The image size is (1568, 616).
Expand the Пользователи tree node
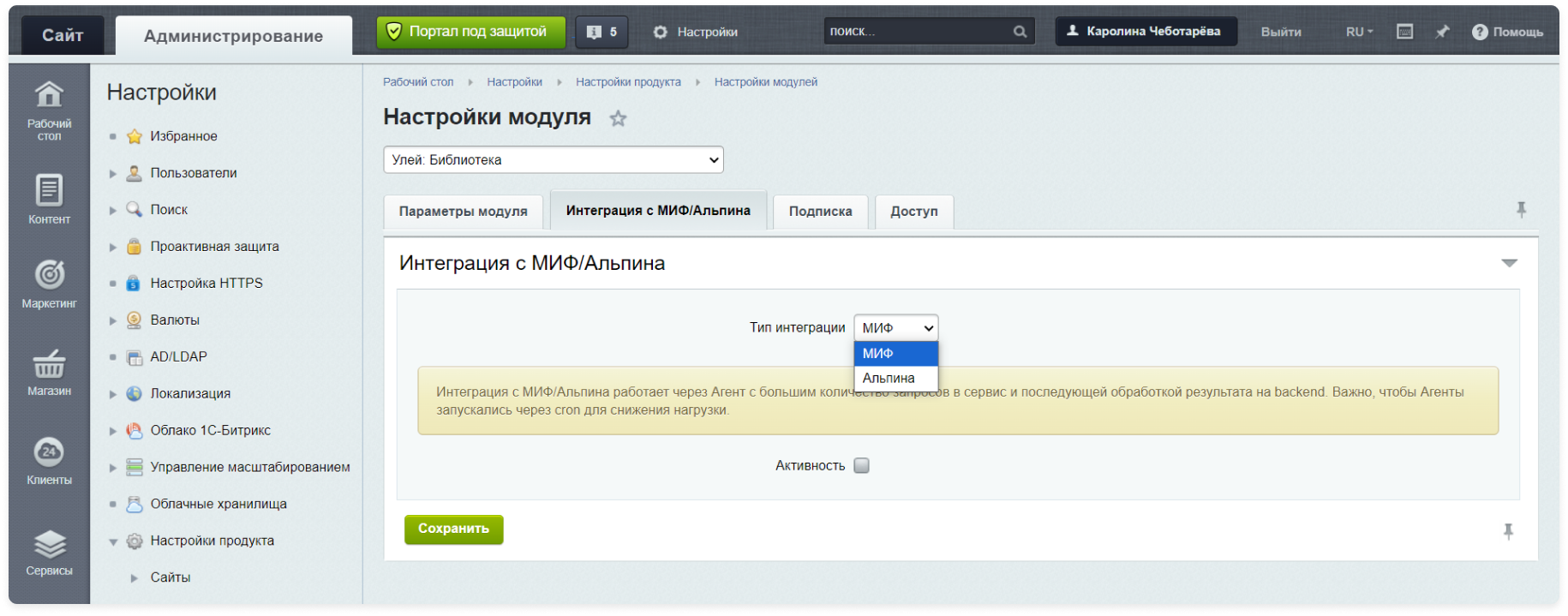(x=112, y=174)
